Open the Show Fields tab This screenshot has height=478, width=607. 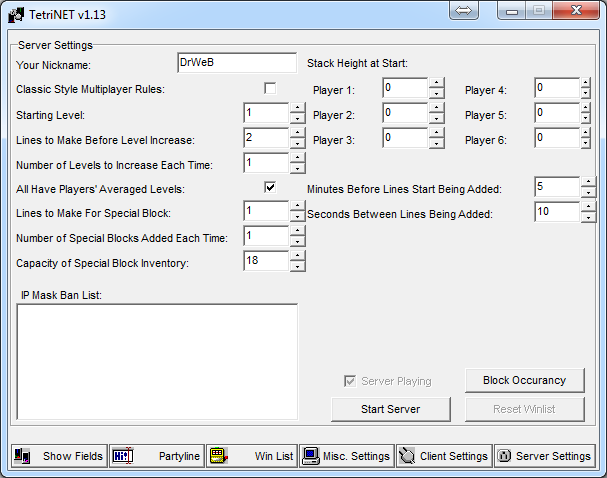[x=59, y=456]
